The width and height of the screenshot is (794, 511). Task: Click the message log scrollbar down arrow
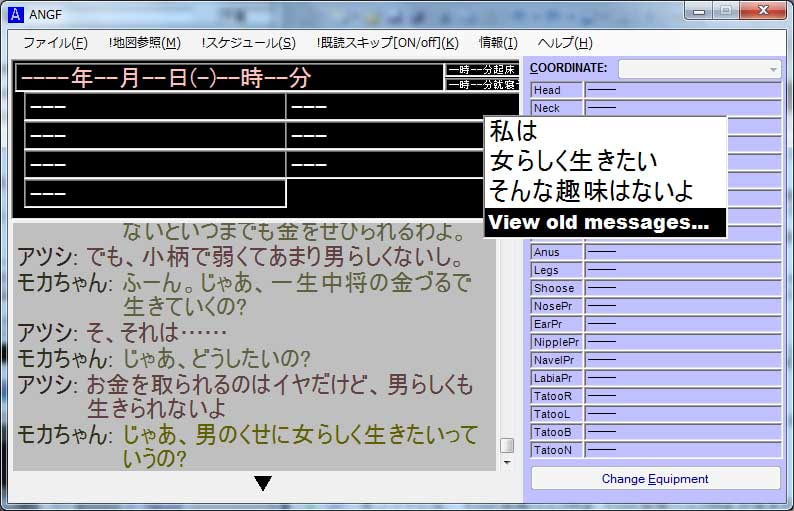point(507,463)
